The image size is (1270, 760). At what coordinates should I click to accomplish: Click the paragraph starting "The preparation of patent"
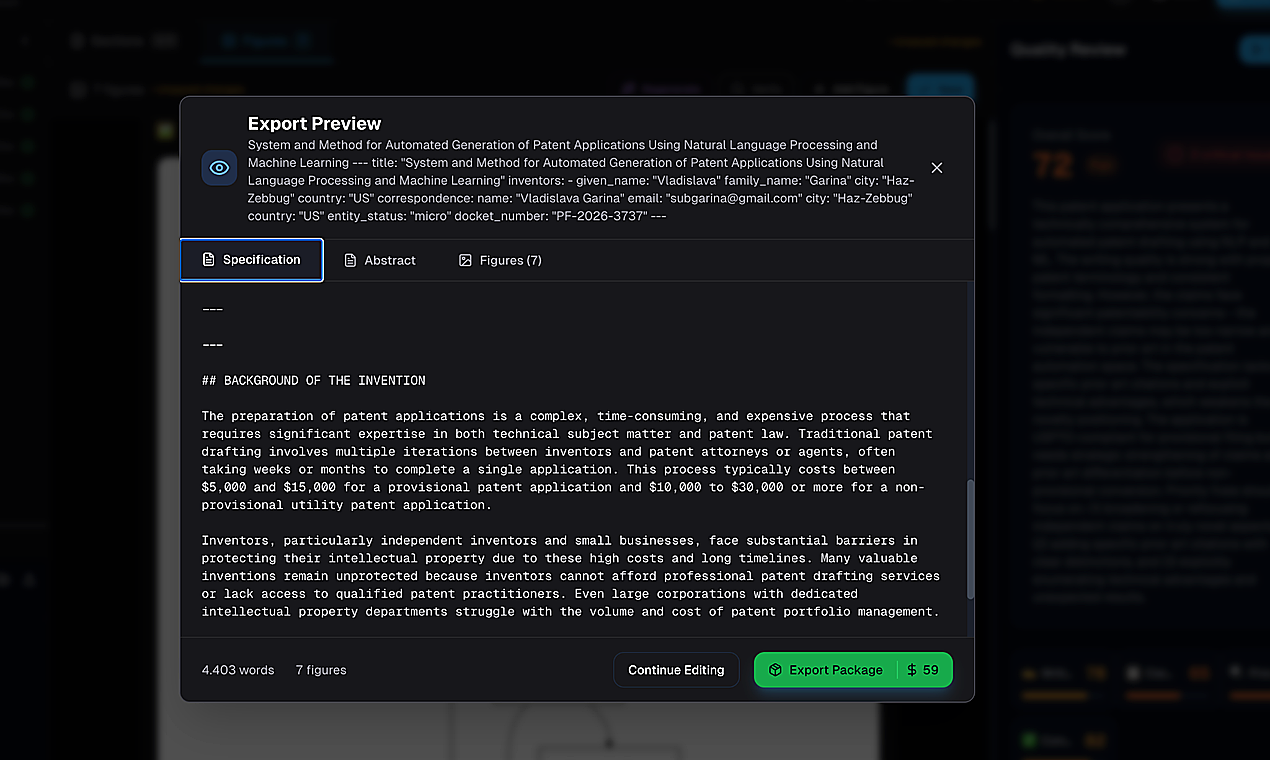(567, 460)
